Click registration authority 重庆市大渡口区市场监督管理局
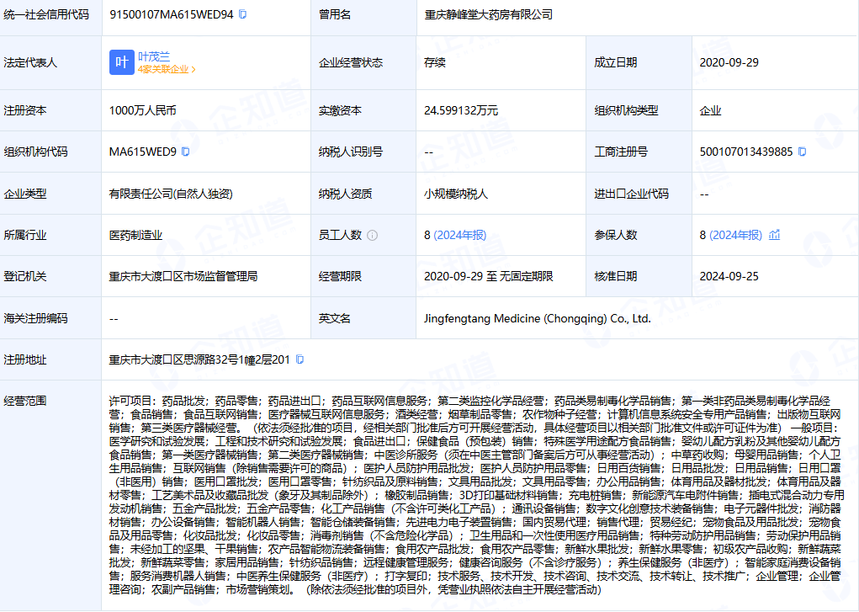859x612 pixels. click(x=184, y=277)
